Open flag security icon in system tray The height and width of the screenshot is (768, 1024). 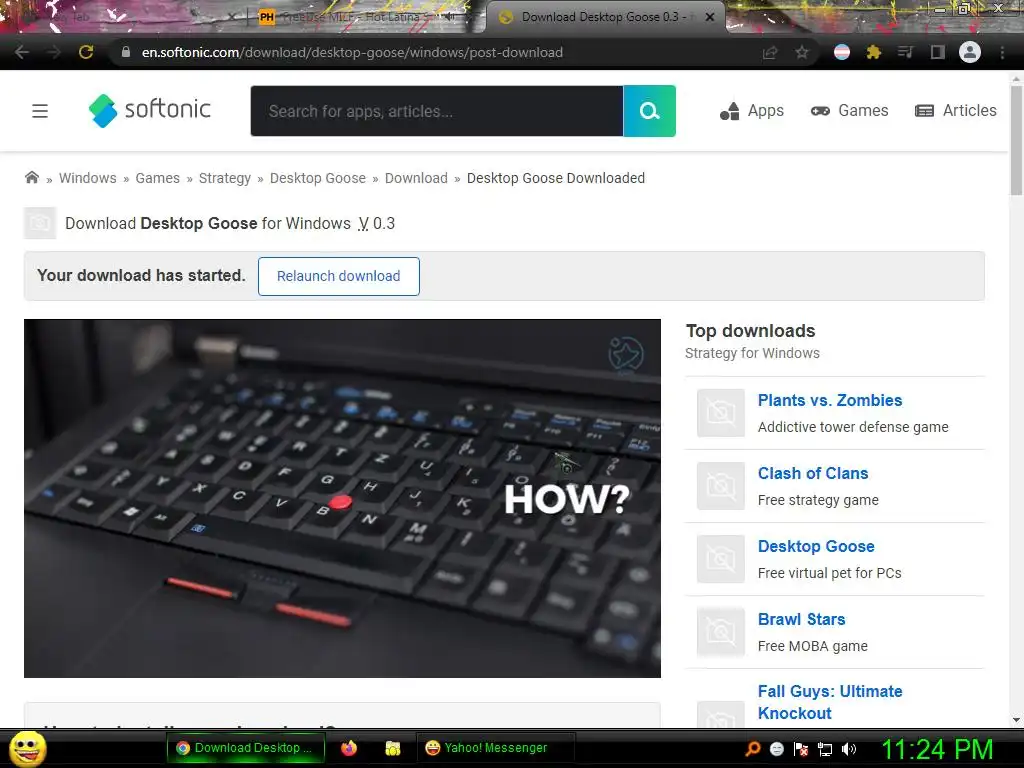[x=801, y=749]
